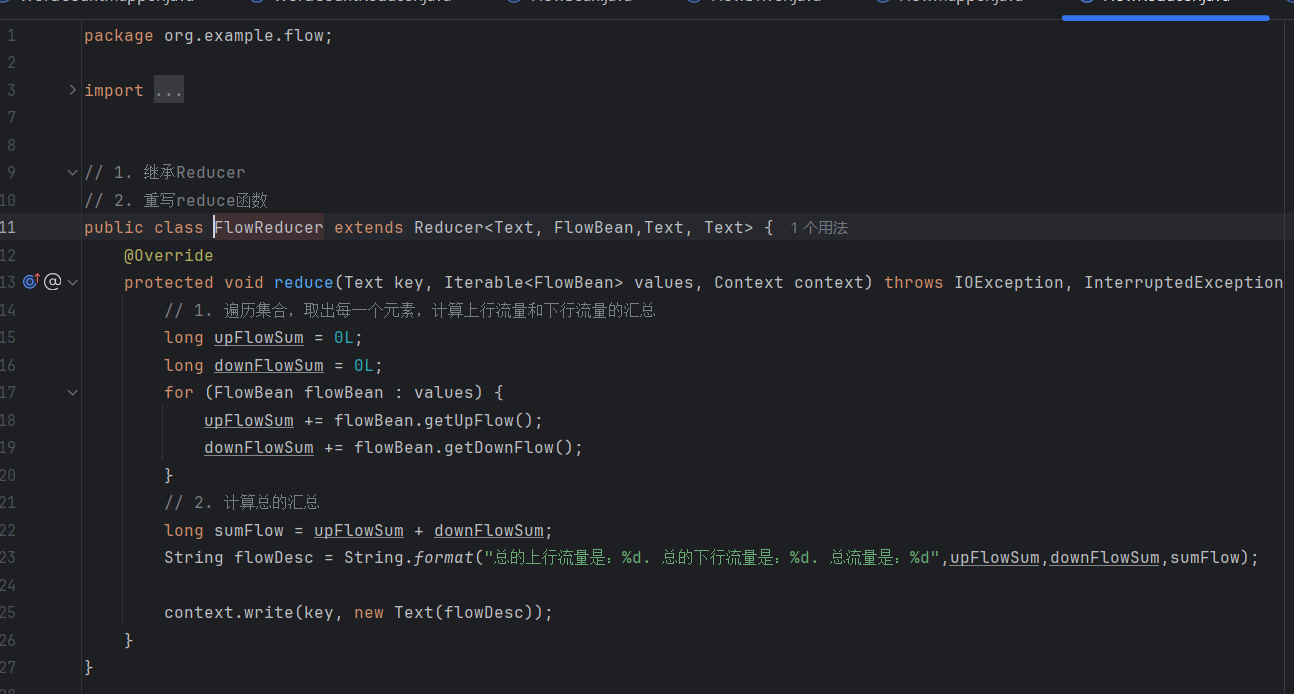
Task: Collapse the comment block fold at line 9
Action: coord(71,171)
